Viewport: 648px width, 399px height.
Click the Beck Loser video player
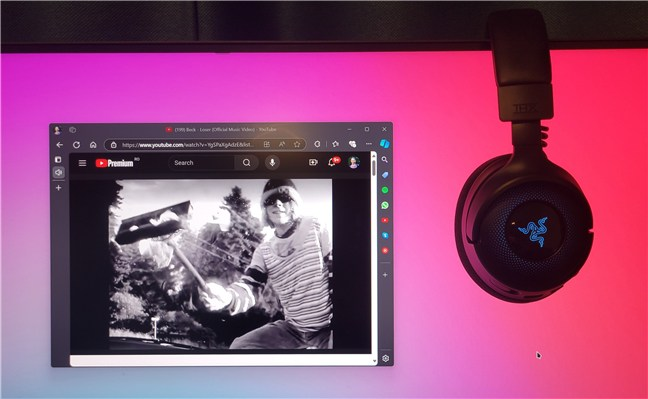221,264
